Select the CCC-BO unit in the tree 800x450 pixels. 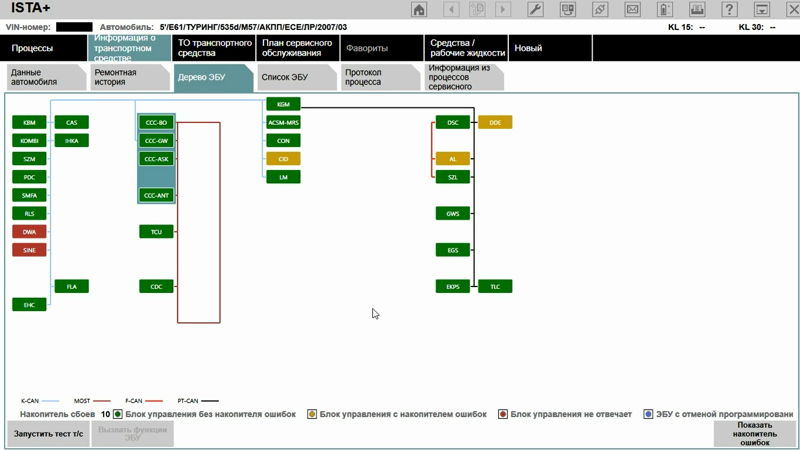click(156, 122)
